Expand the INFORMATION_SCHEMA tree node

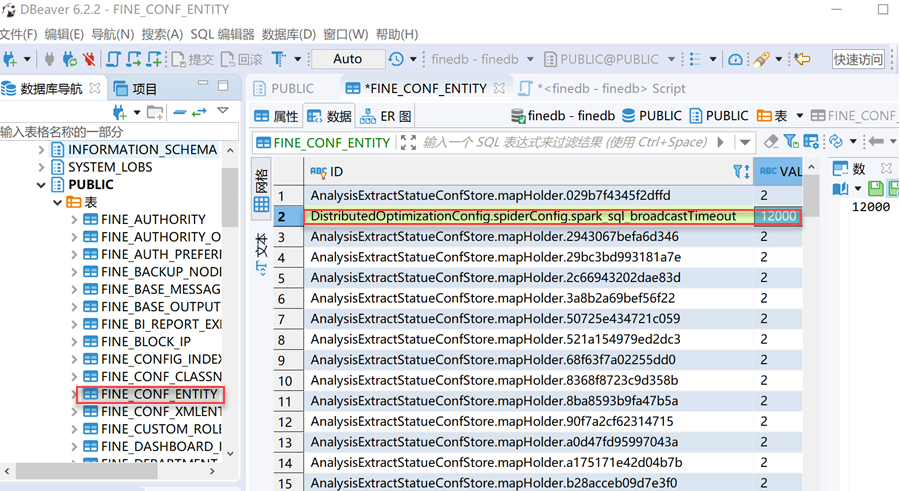(41, 150)
